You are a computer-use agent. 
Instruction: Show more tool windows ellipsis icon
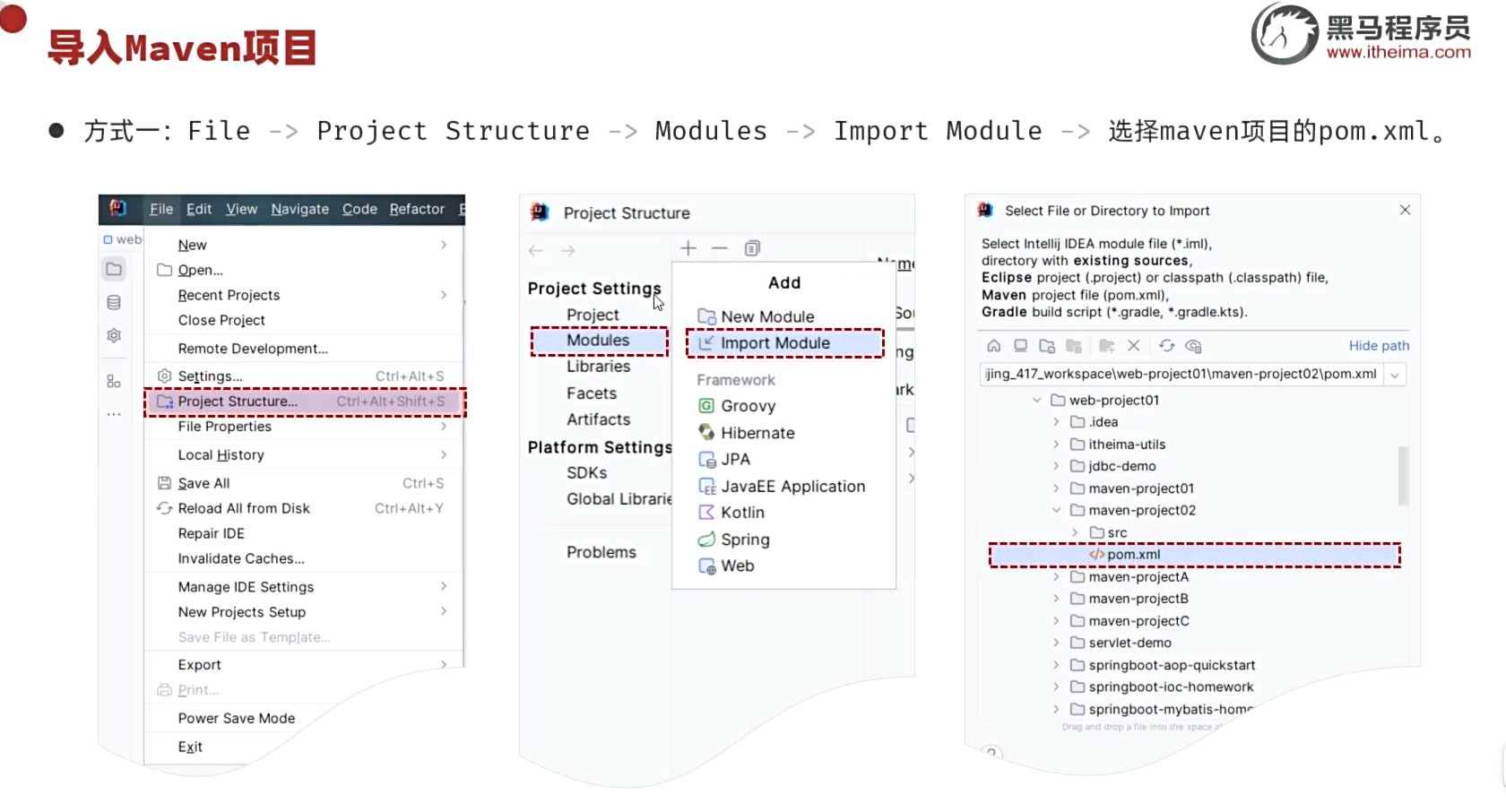114,414
